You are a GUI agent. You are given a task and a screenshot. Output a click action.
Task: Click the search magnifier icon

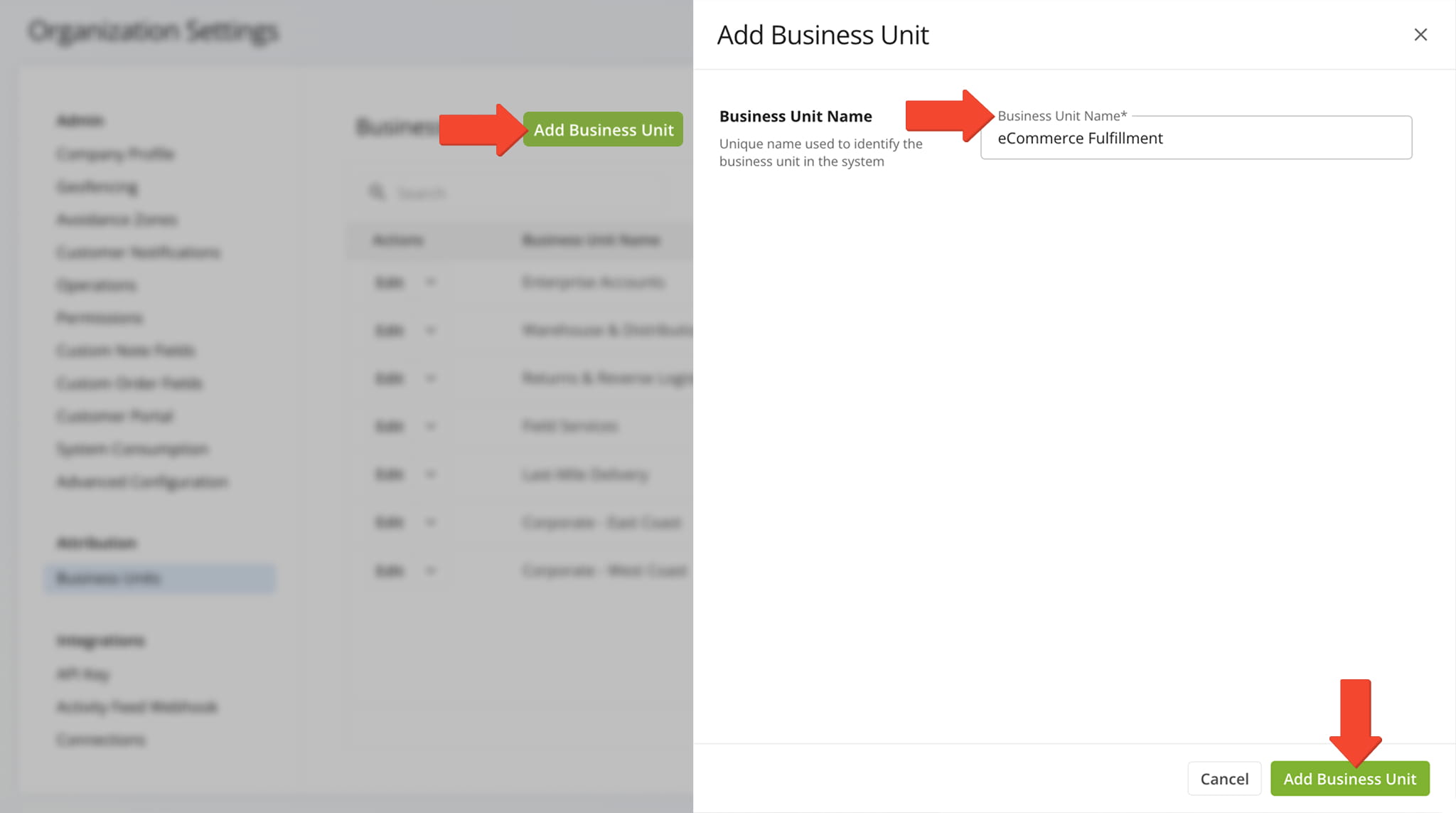[x=377, y=193]
